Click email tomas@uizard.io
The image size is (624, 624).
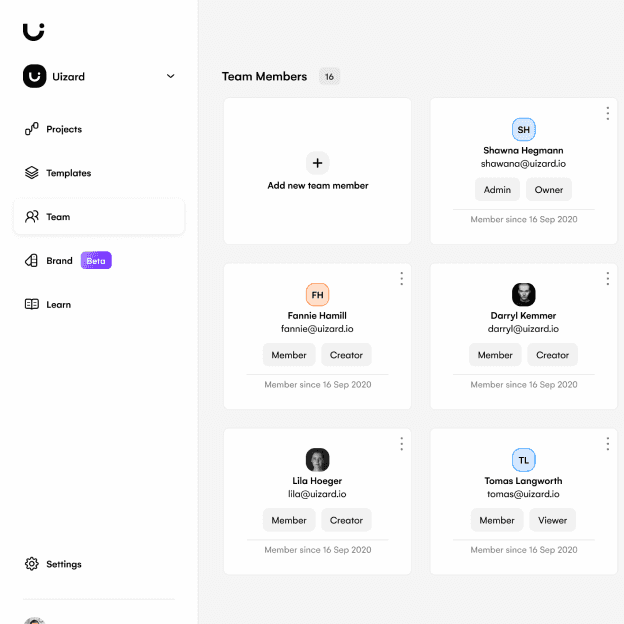click(x=523, y=494)
